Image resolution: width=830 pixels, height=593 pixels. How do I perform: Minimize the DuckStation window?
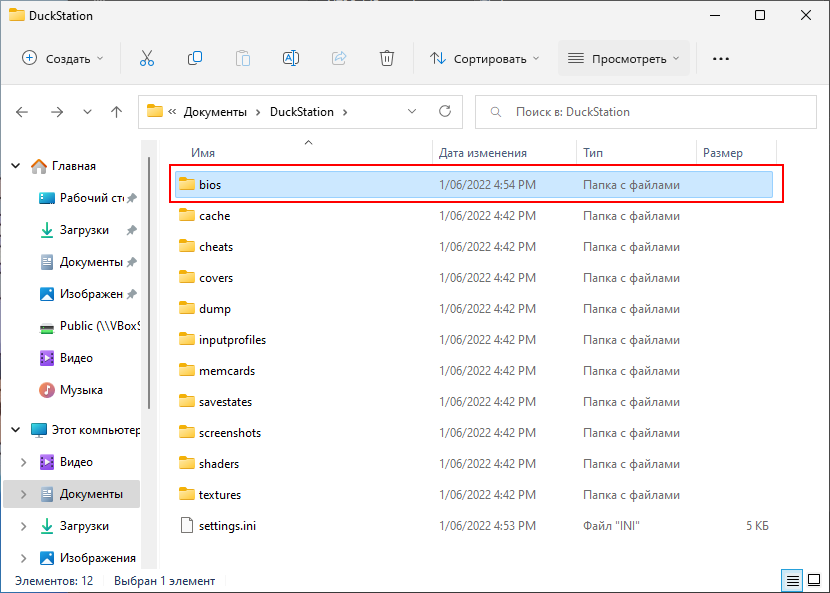(x=715, y=15)
